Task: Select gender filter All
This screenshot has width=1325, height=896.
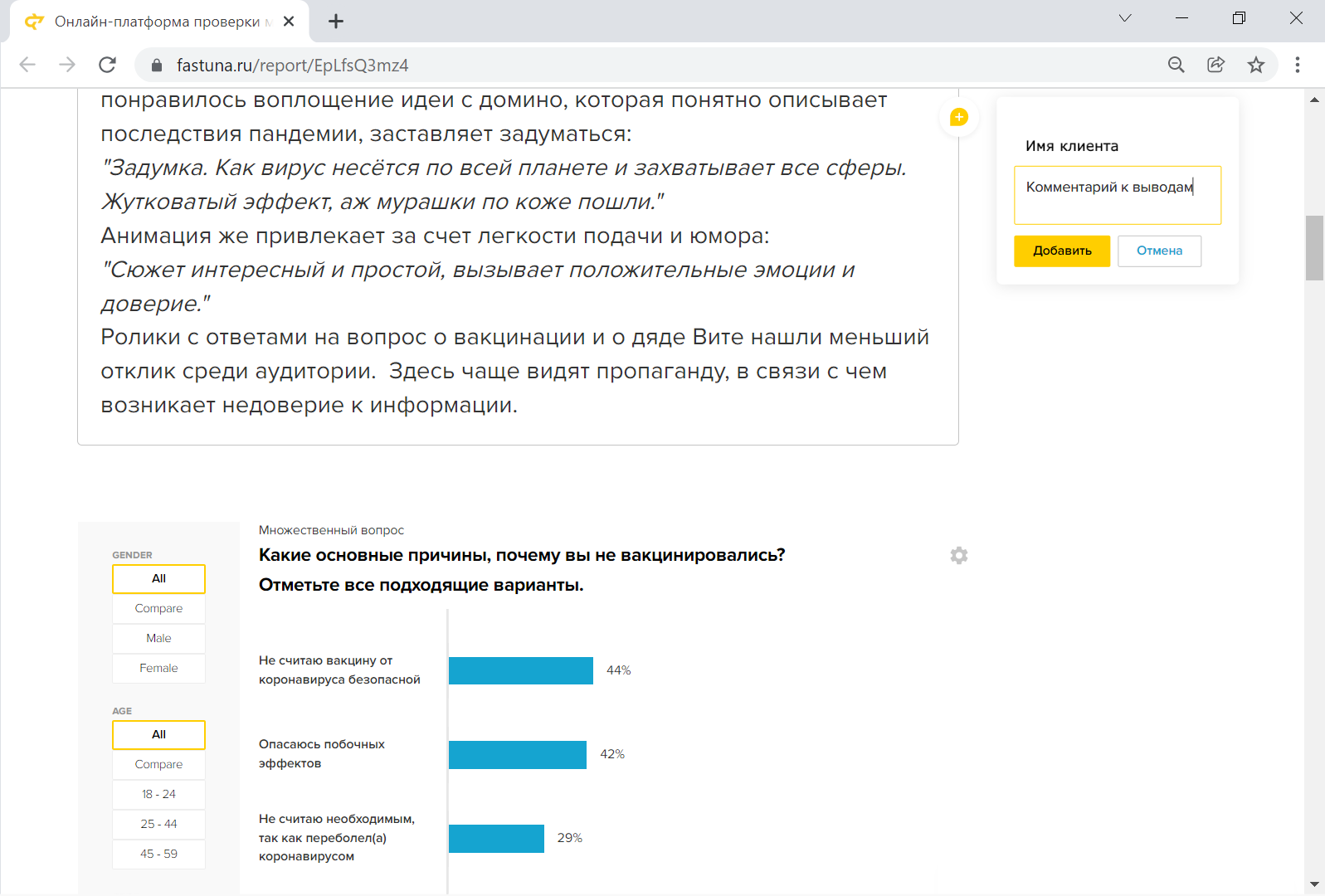Action: pyautogui.click(x=158, y=579)
